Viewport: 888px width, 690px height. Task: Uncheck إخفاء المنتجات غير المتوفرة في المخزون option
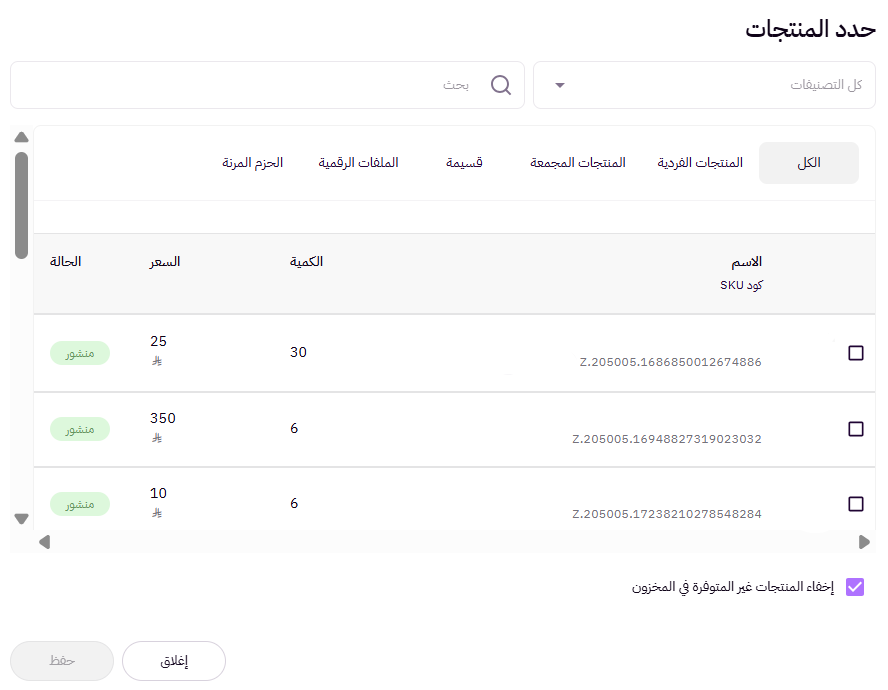(x=854, y=587)
